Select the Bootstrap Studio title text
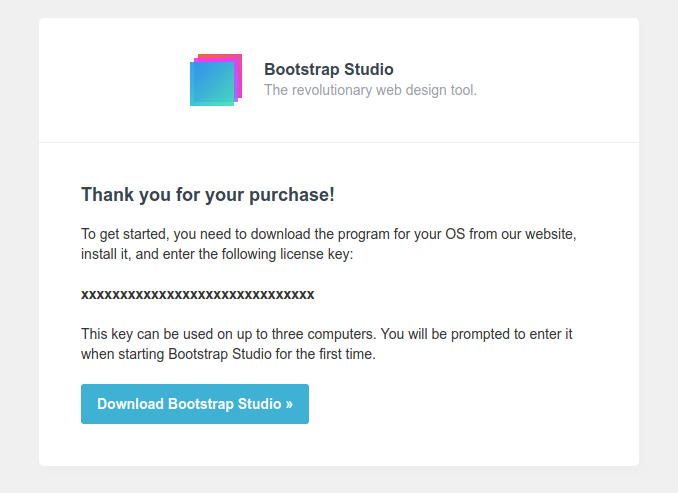Screen dimensions: 678x493 pyautogui.click(x=328, y=69)
